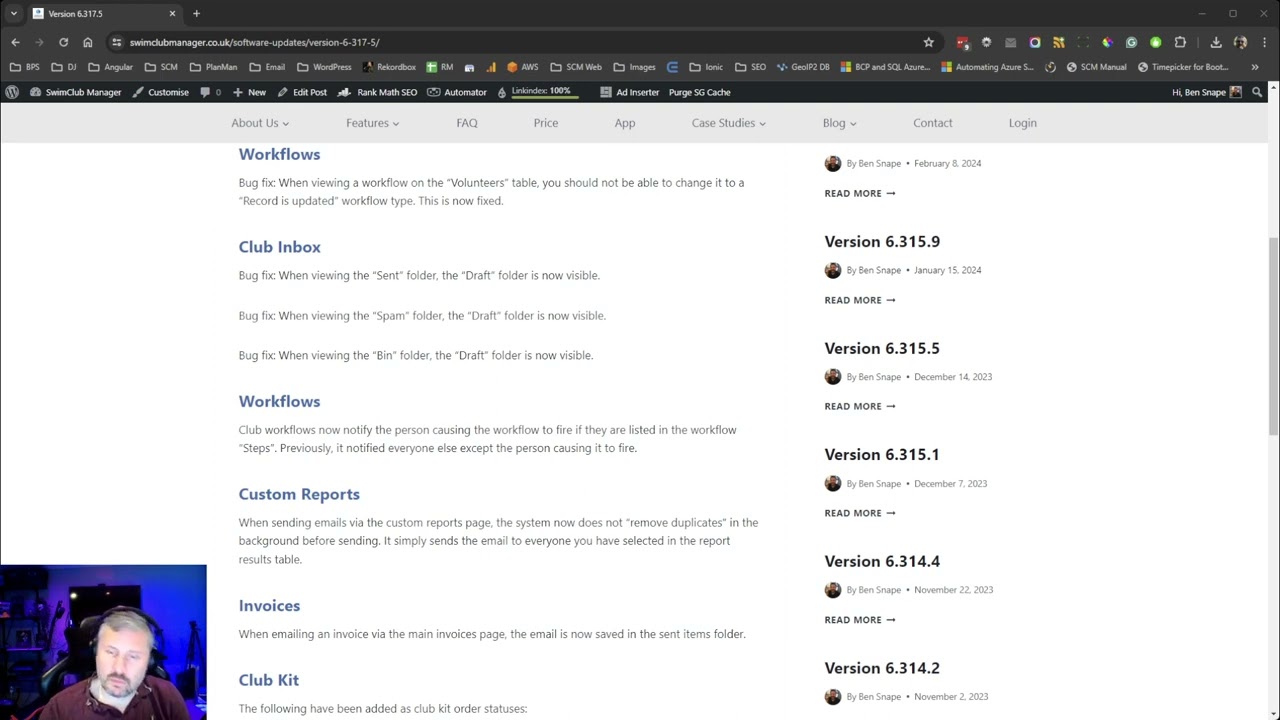Click the browser home icon
This screenshot has height=720, width=1280.
click(88, 42)
